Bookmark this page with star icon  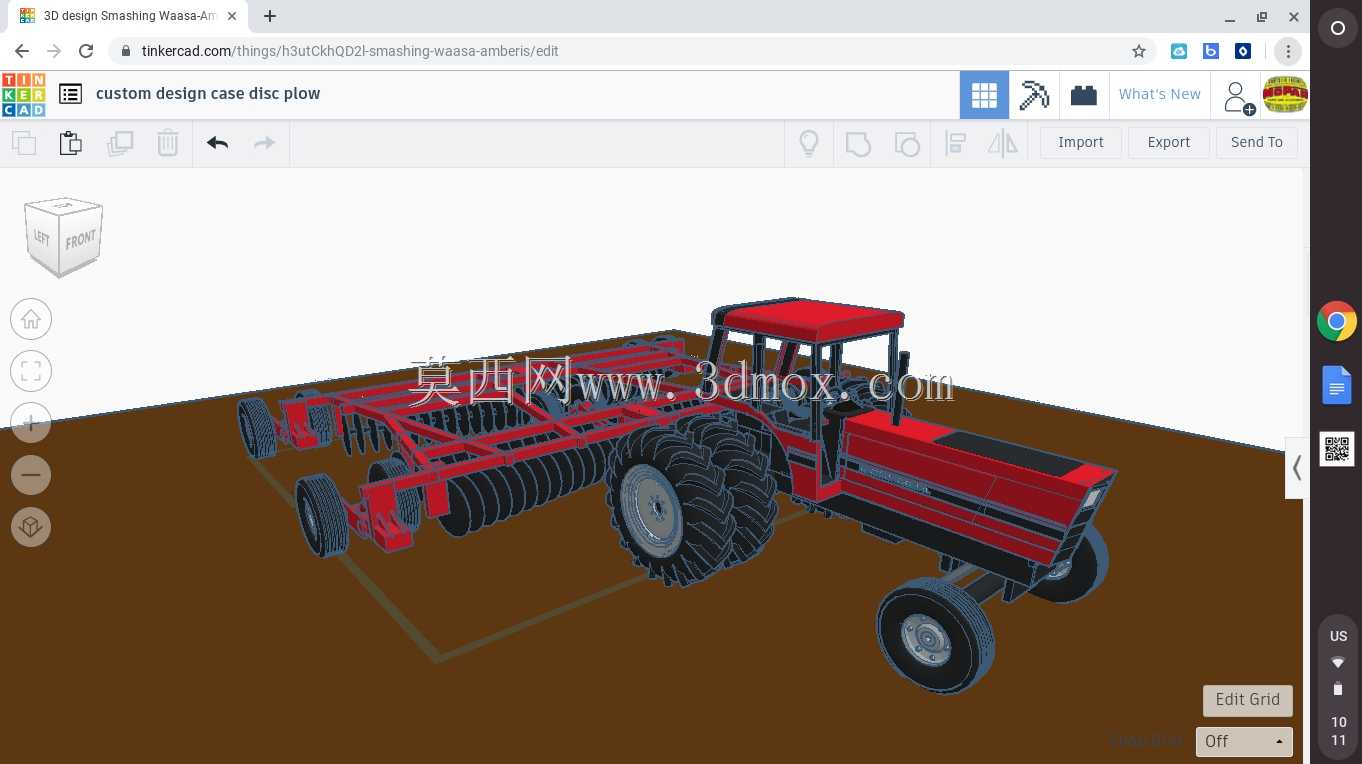click(x=1139, y=51)
